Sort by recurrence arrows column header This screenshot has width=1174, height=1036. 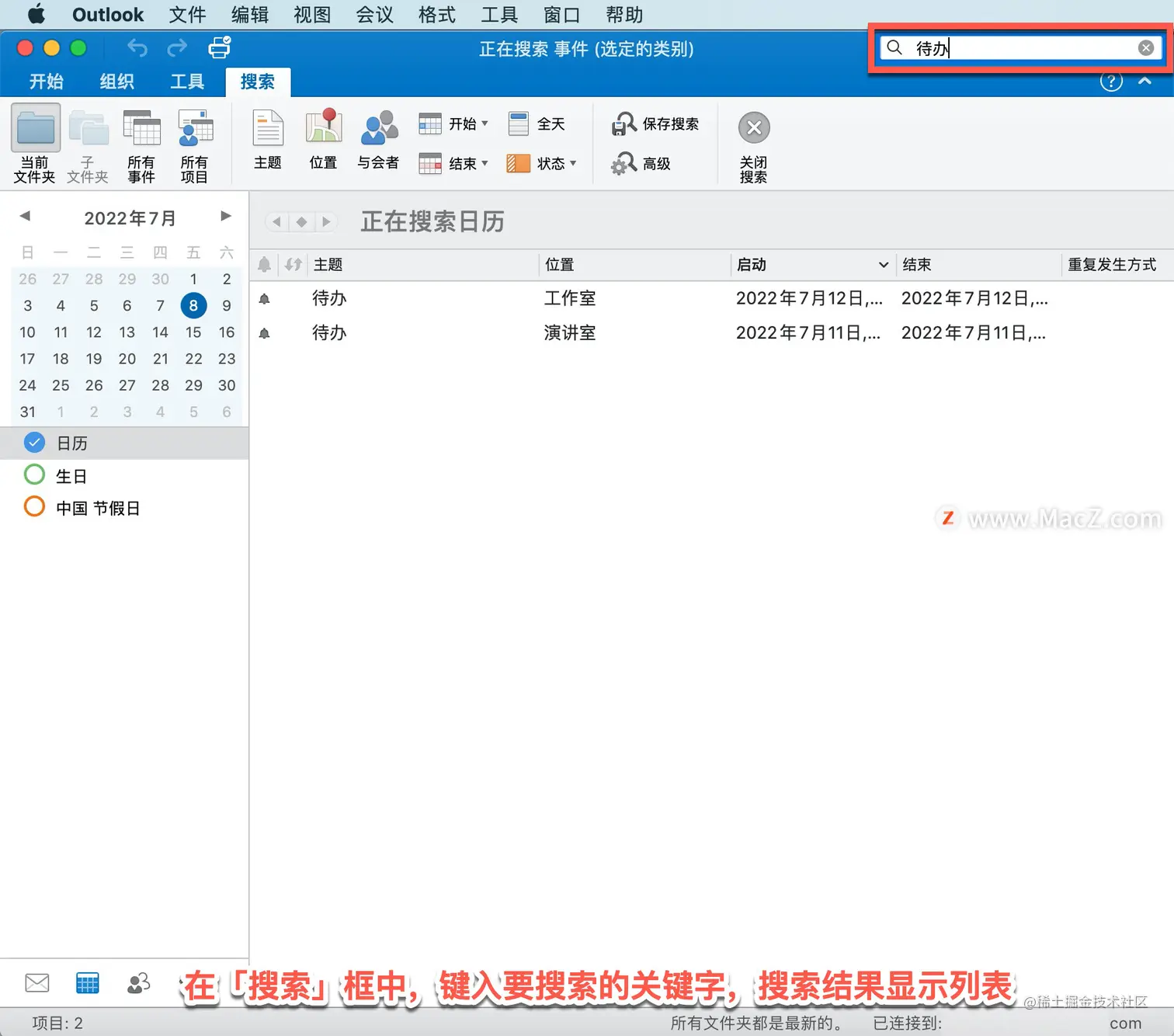tap(293, 265)
